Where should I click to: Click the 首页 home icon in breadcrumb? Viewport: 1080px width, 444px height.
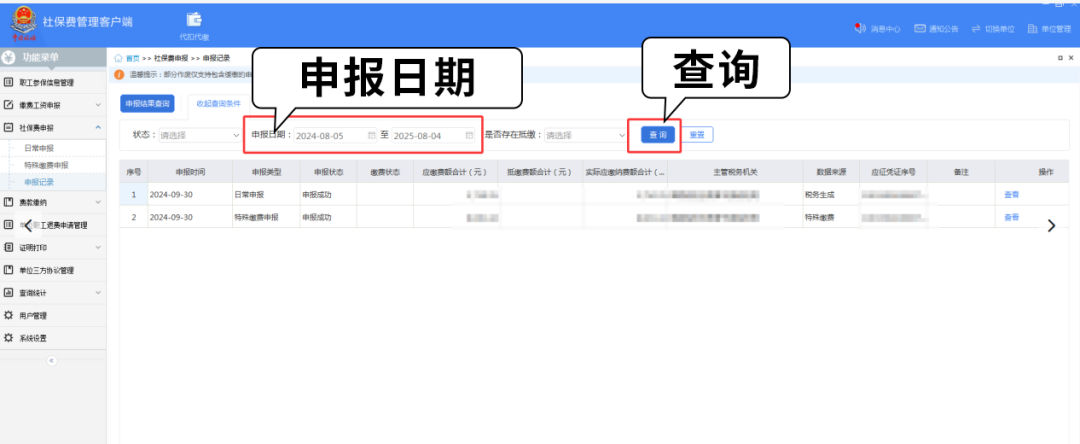pyautogui.click(x=120, y=58)
